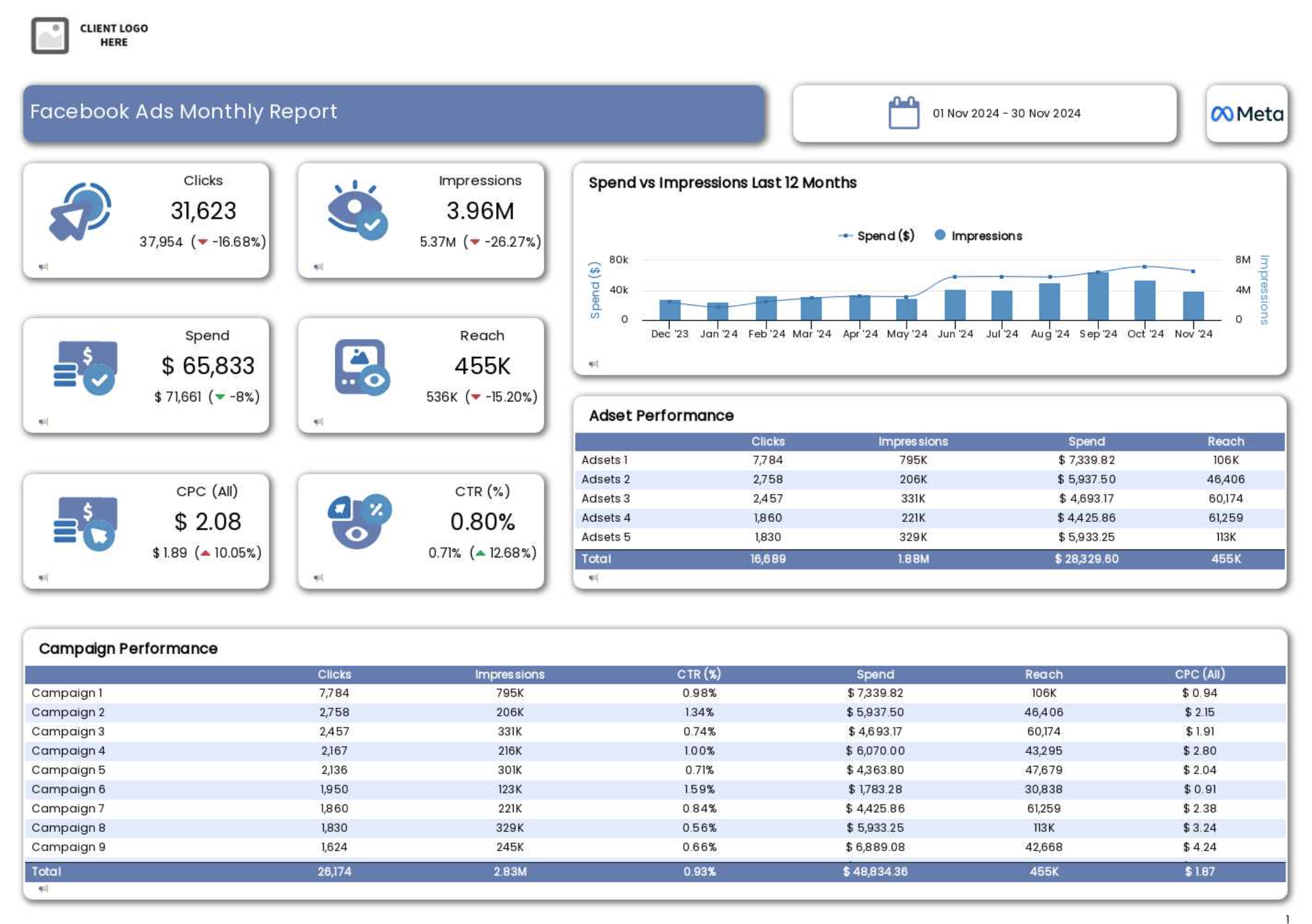Click the Impressions value 3.96M

point(480,211)
